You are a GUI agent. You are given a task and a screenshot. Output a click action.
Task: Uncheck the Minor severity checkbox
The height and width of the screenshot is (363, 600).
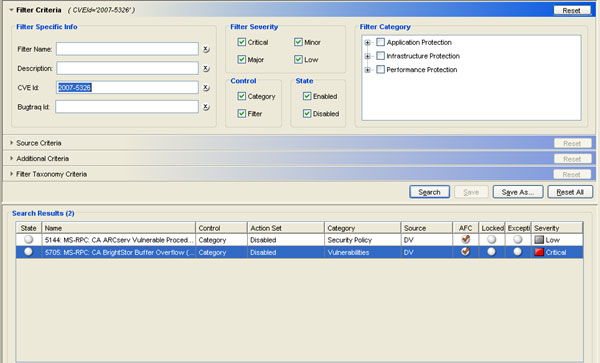point(298,42)
